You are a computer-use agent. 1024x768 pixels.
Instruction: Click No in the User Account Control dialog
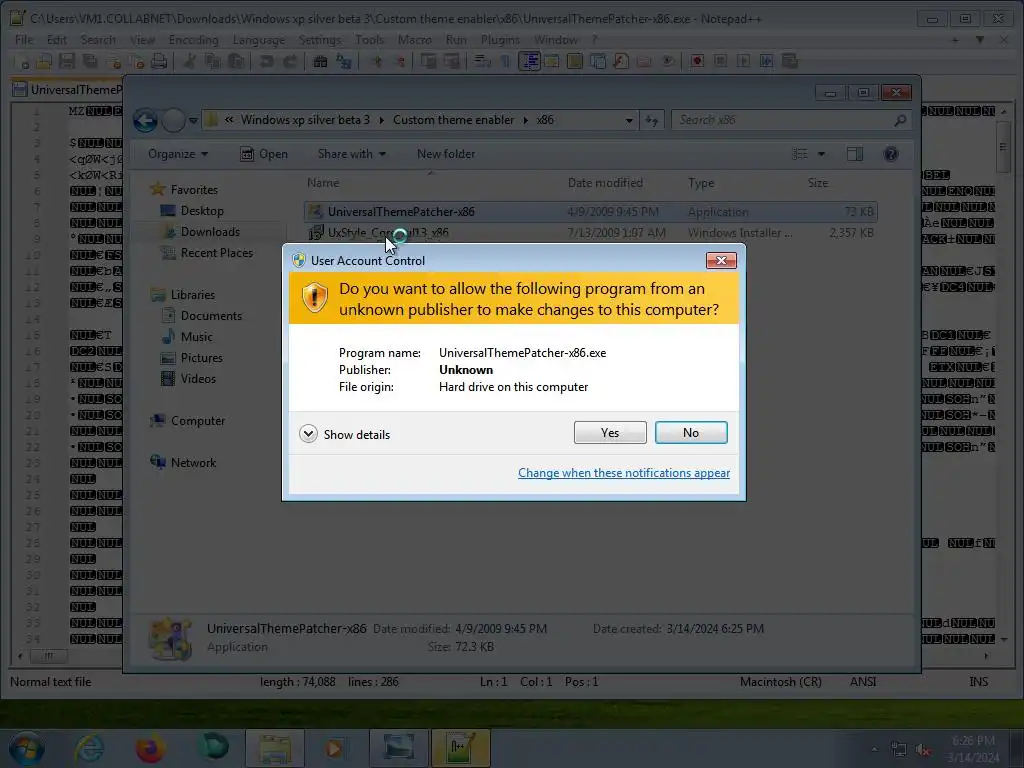point(691,432)
